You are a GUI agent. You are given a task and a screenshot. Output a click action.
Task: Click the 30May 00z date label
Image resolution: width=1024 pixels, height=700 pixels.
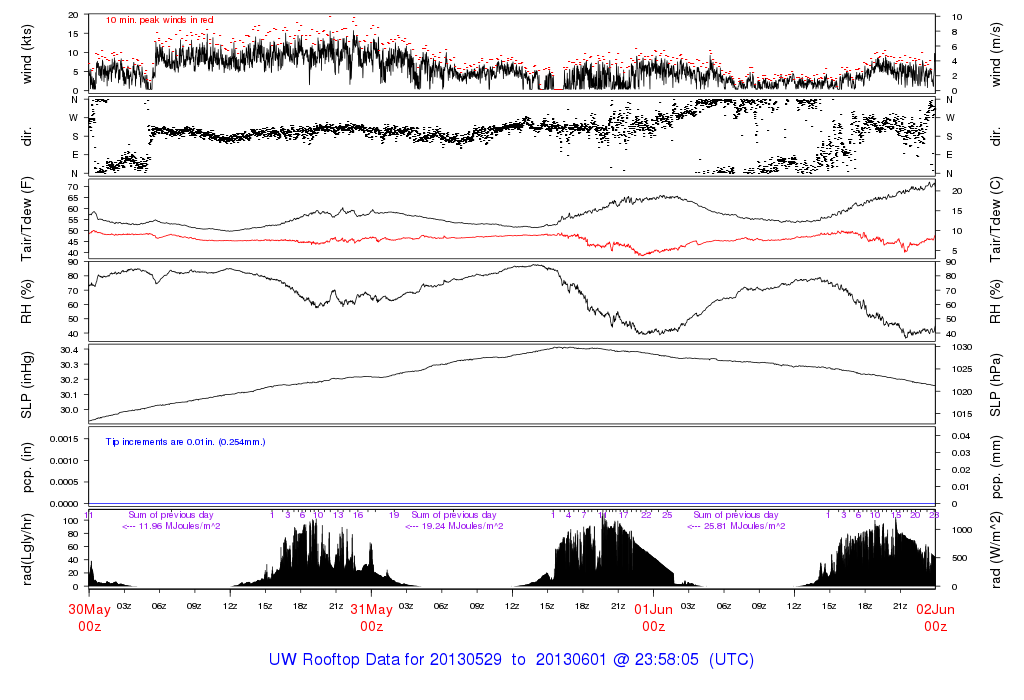tap(89, 617)
